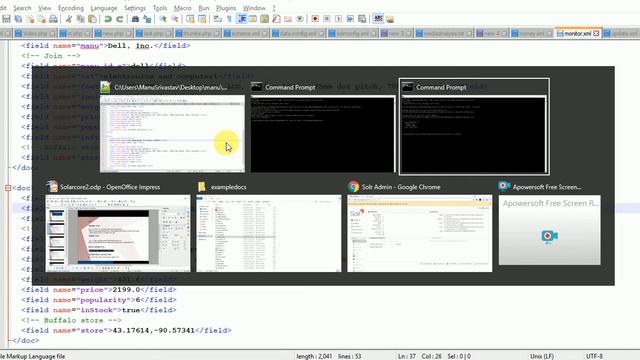Open the Language menu
This screenshot has width=640, height=360.
click(103, 8)
